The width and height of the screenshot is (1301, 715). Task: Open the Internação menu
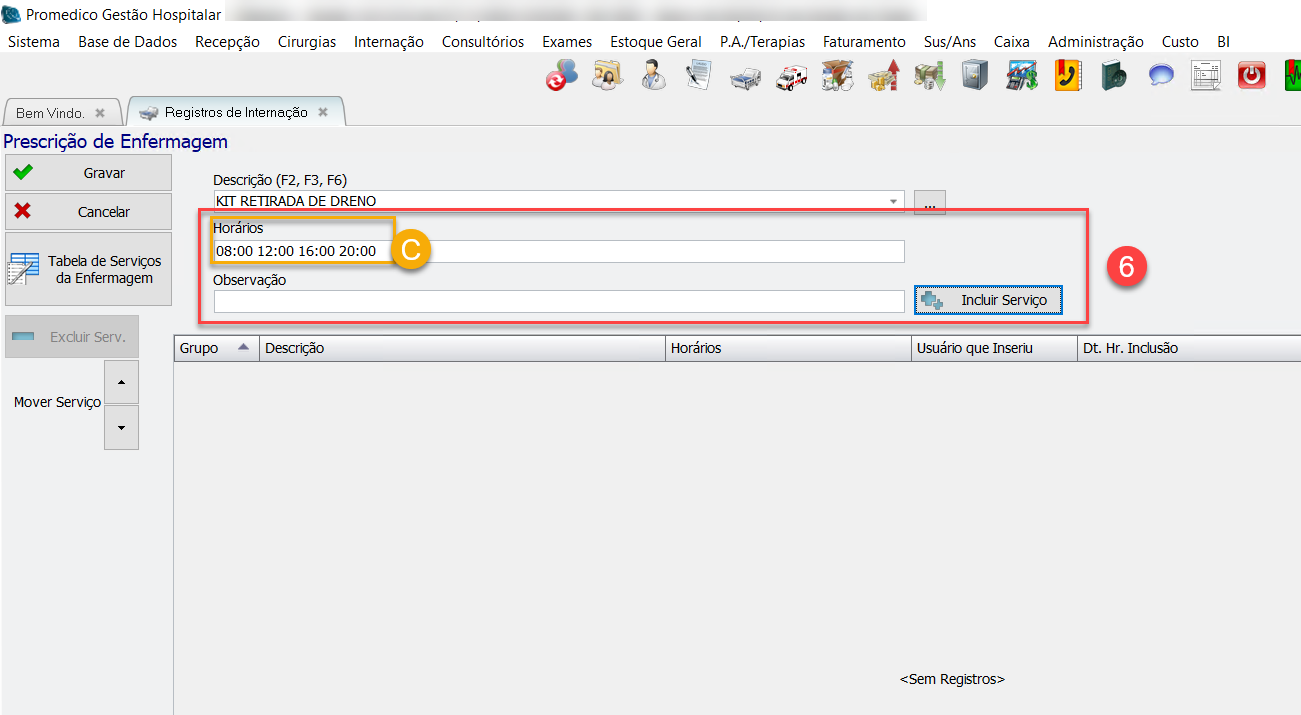pos(388,42)
